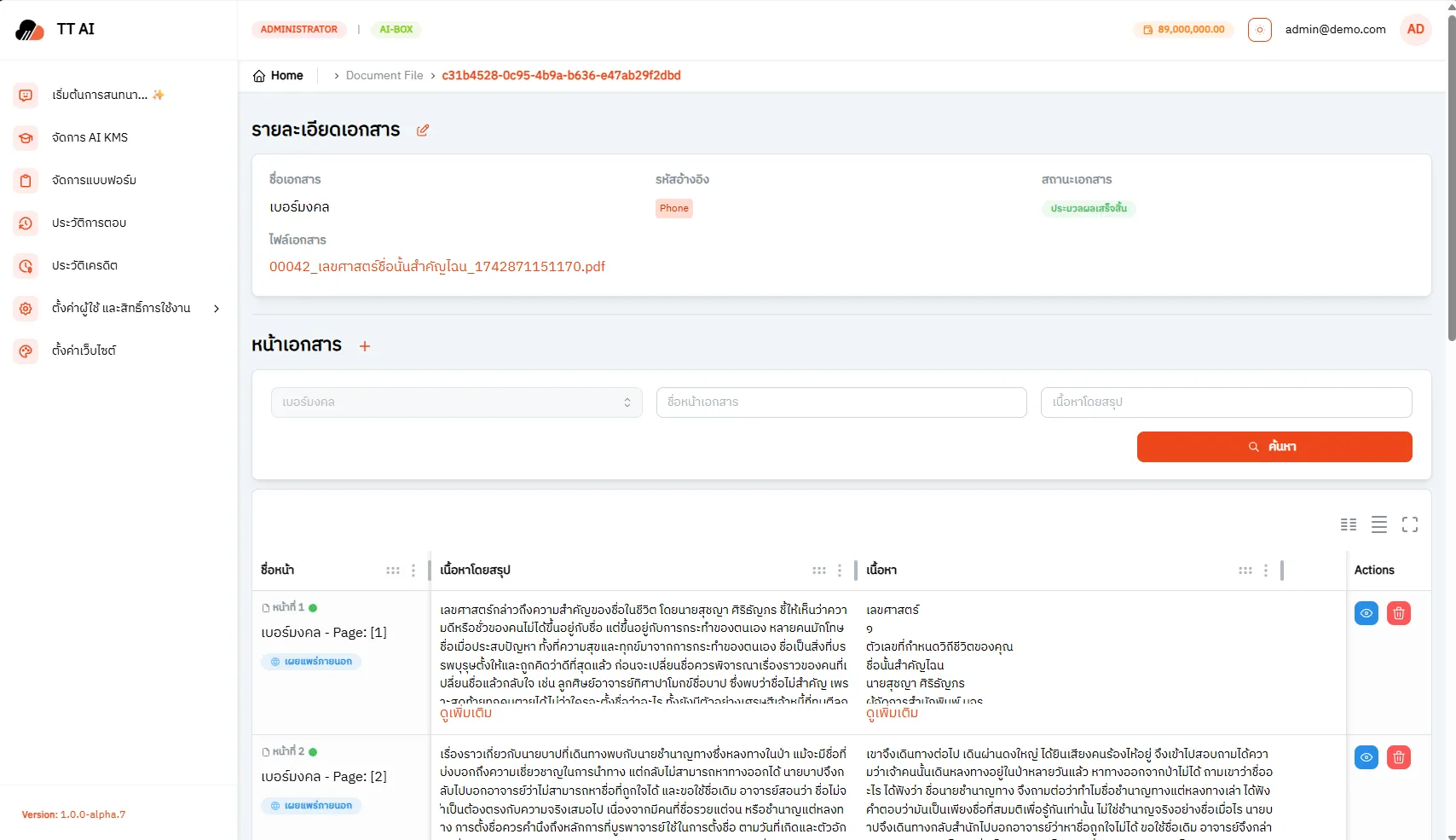The image size is (1456, 840).
Task: Click the document ID breadcrumb
Action: click(x=561, y=75)
